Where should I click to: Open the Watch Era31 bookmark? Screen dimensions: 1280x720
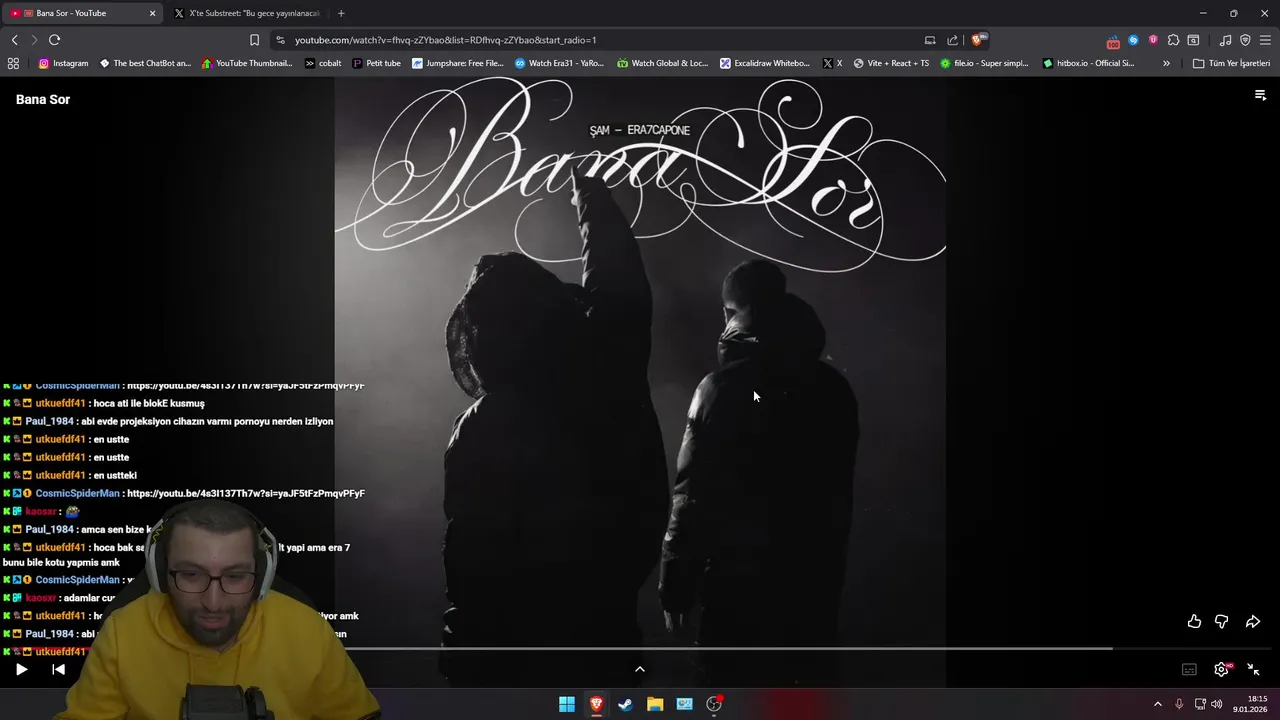[559, 63]
